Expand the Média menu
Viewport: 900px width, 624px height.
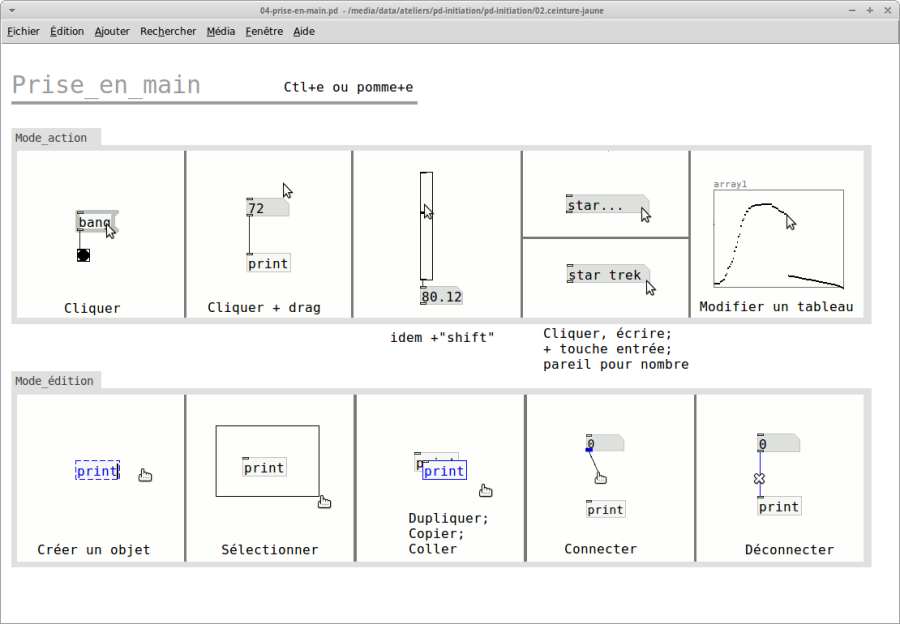[x=221, y=31]
